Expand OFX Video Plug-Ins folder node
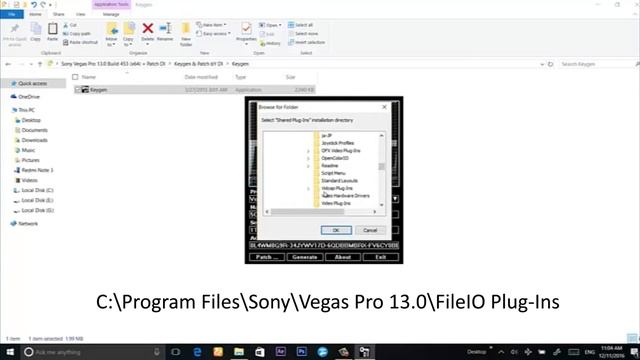Image resolution: width=640 pixels, height=360 pixels. pos(308,151)
